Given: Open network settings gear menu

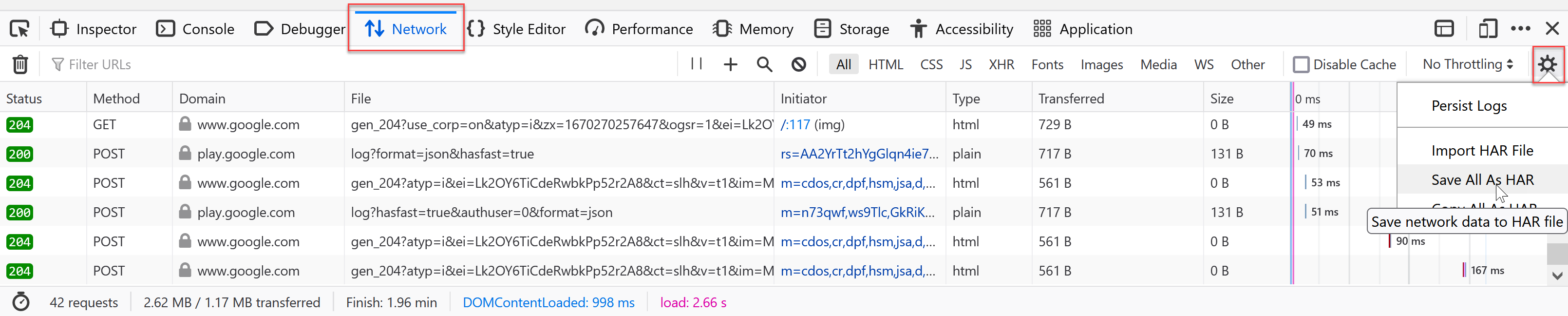Looking at the screenshot, I should pyautogui.click(x=1548, y=64).
